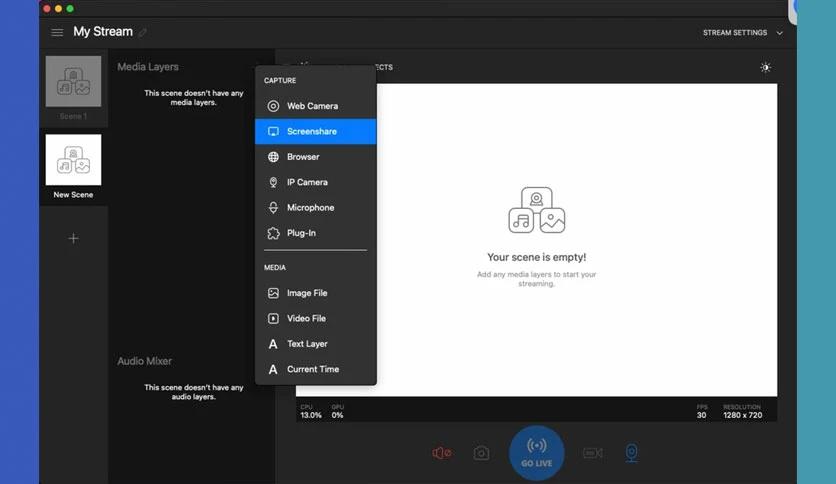836x484 pixels.
Task: Take a snapshot with the camera icon
Action: (481, 453)
